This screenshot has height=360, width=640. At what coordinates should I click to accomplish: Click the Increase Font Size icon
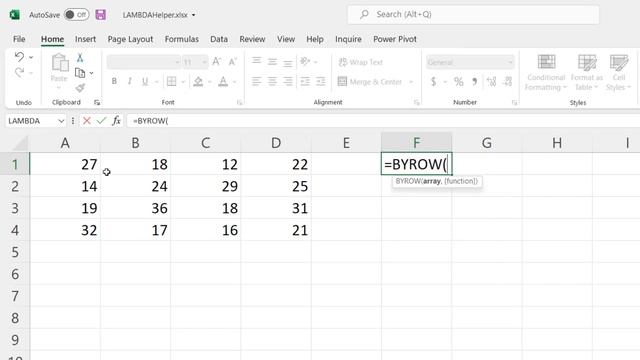pos(216,62)
